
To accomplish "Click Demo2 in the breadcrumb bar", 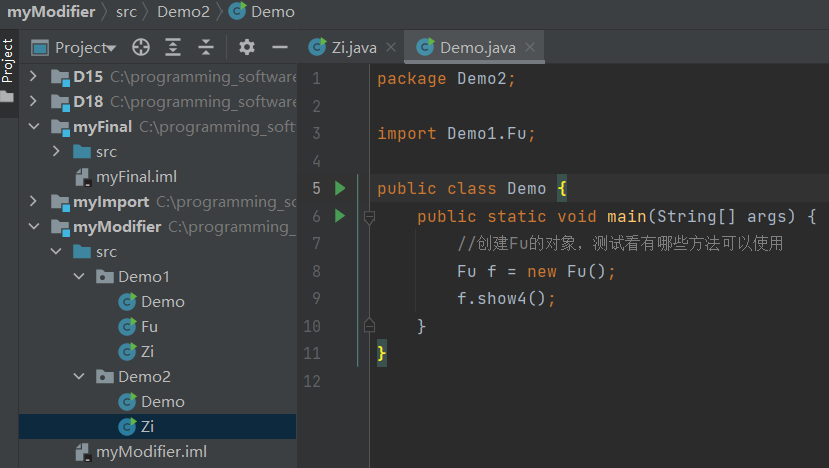I will pyautogui.click(x=183, y=12).
